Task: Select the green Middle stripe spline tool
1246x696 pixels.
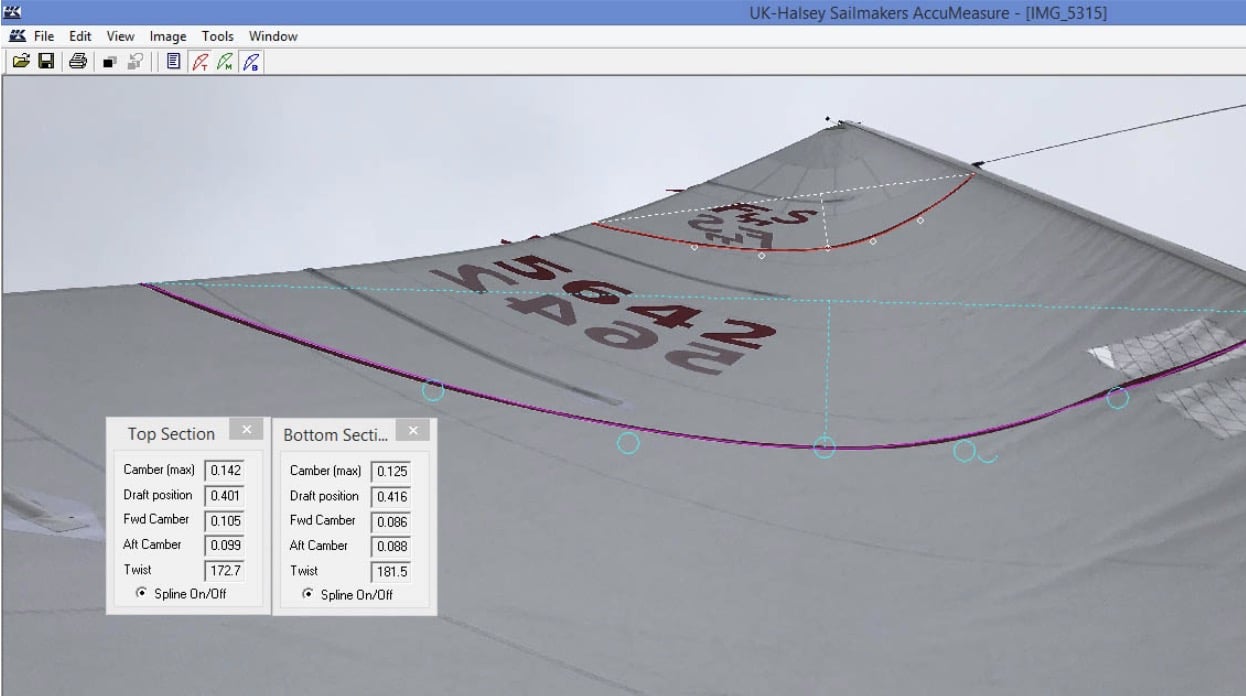Action: coord(224,61)
